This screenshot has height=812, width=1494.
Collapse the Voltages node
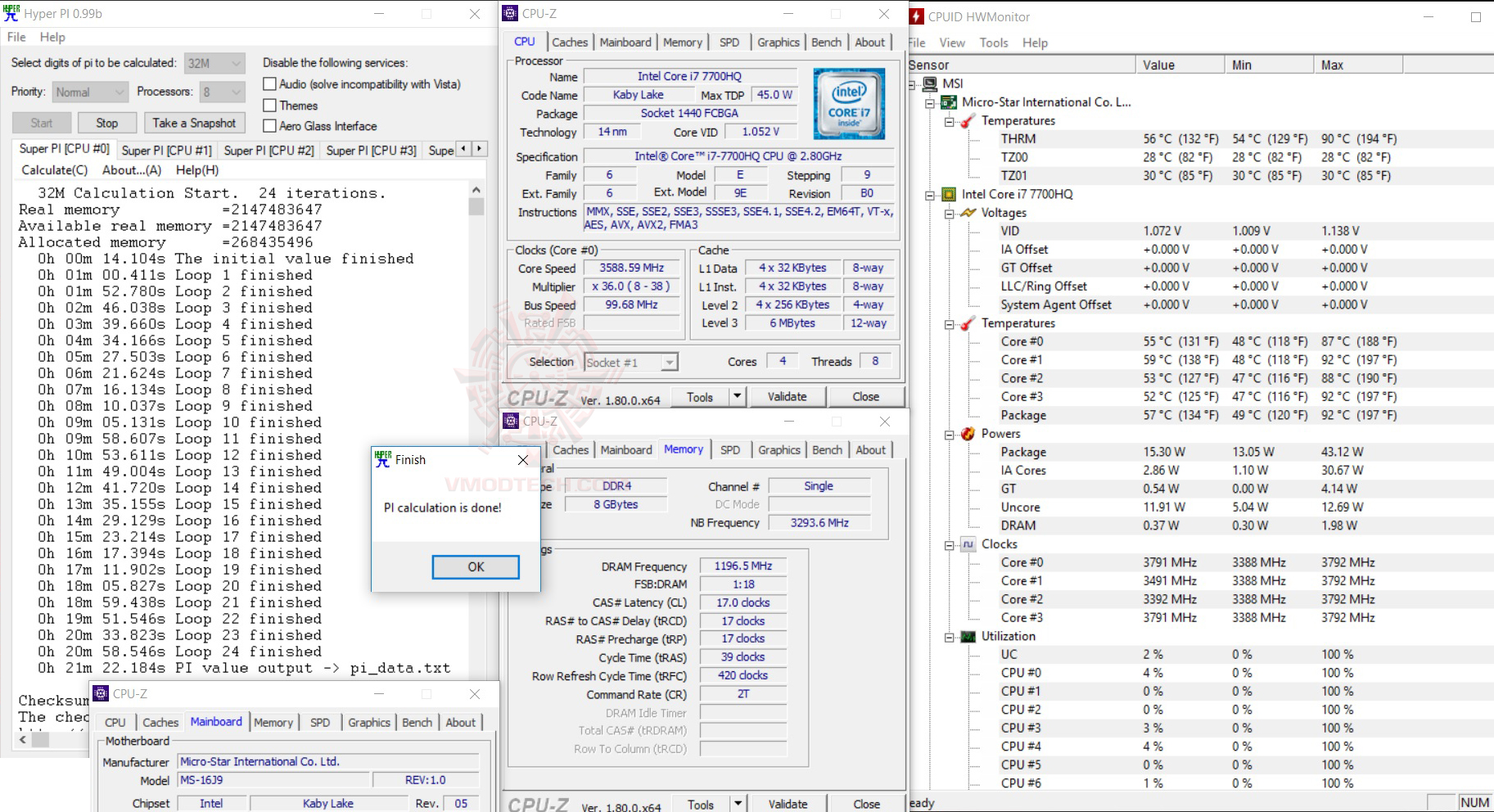(949, 213)
